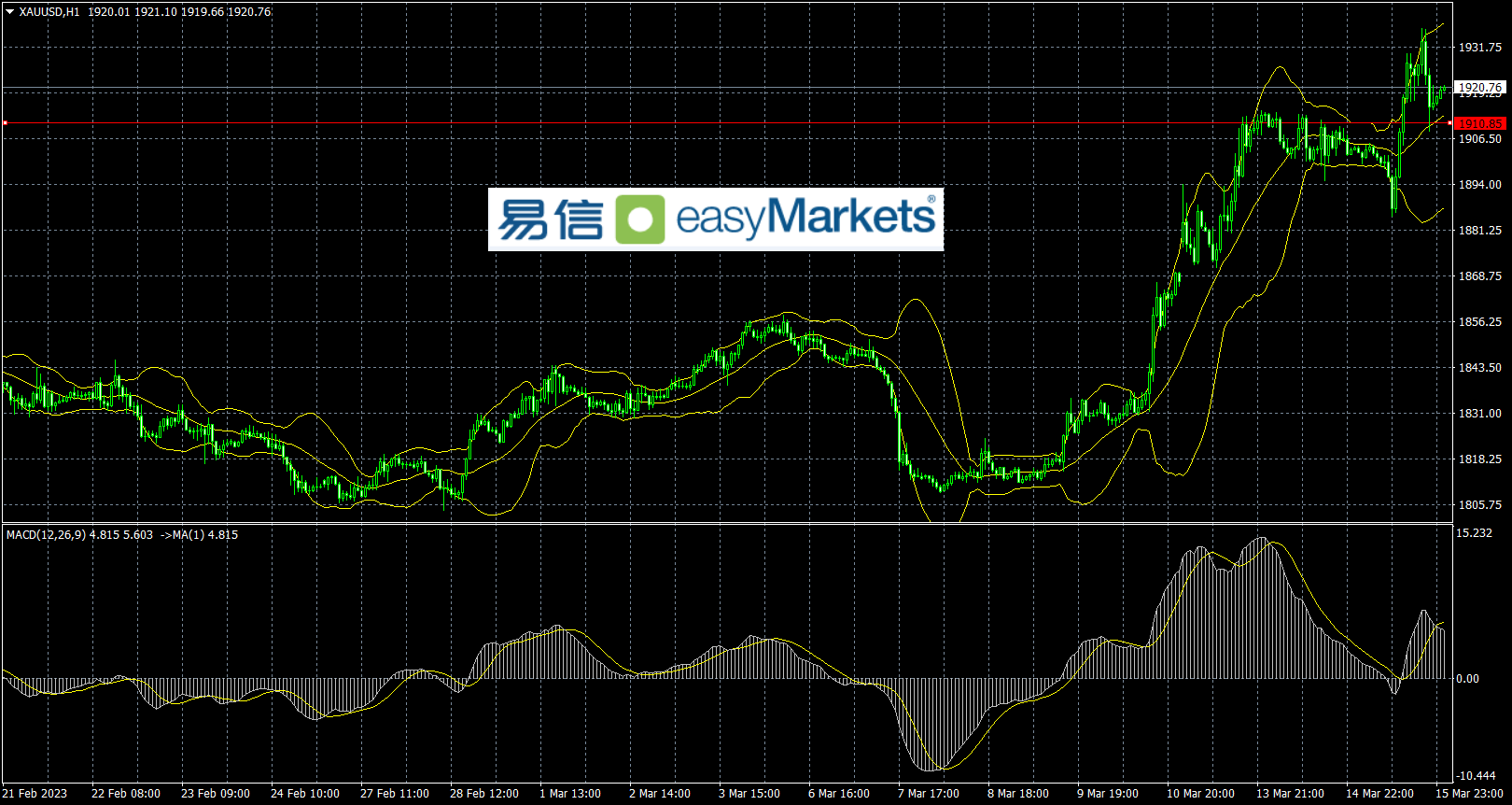Click the 21 Feb 2023 date label
Screen dimensions: 1512x805
(35, 794)
